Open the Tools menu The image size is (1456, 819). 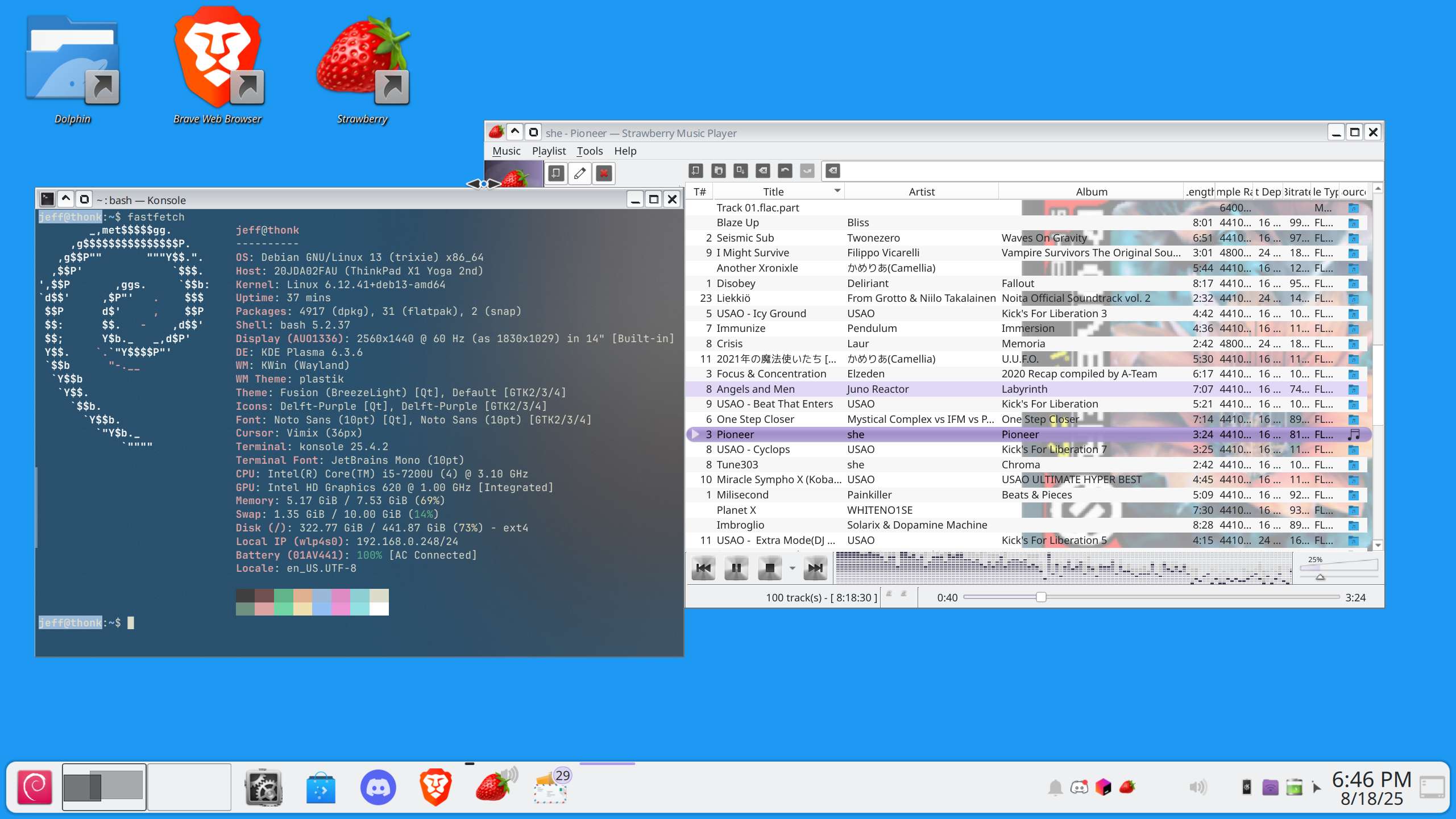click(589, 151)
